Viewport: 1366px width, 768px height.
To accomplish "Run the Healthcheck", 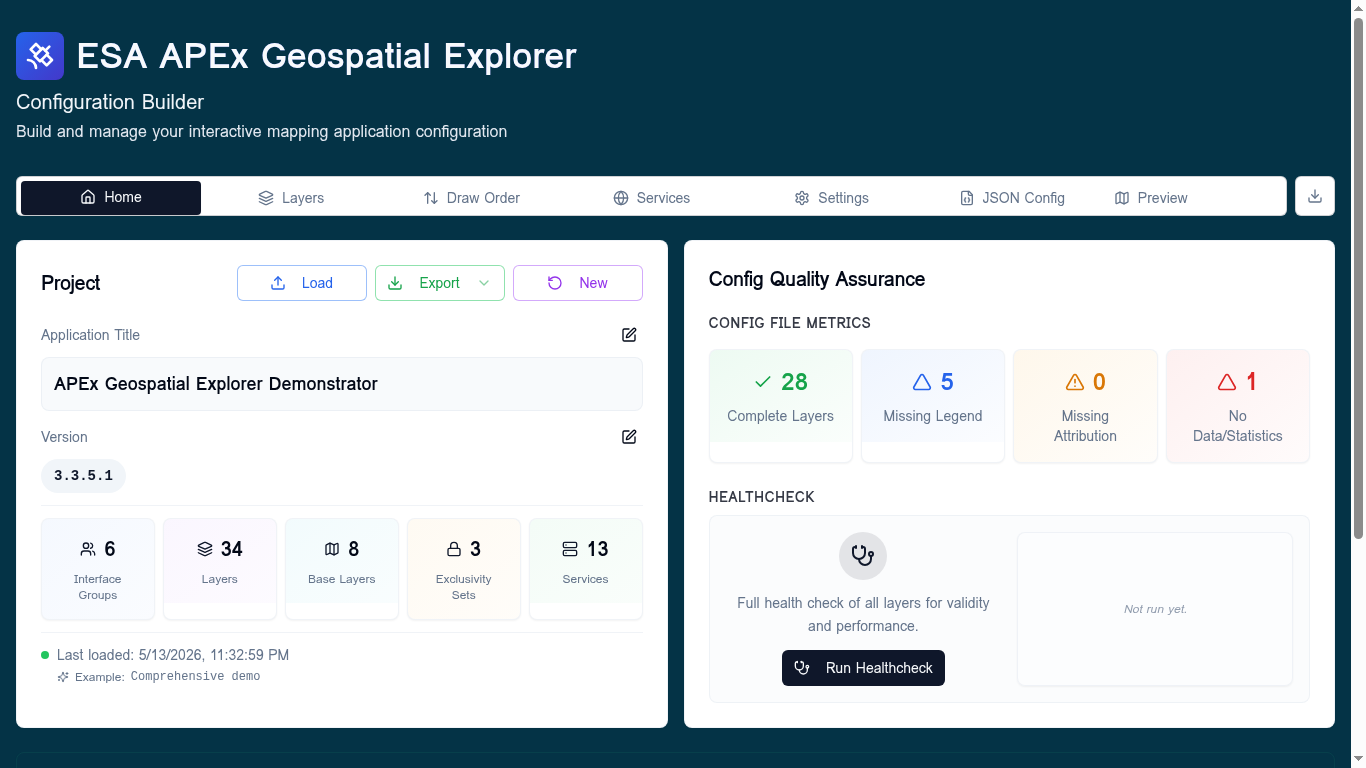I will pos(863,668).
